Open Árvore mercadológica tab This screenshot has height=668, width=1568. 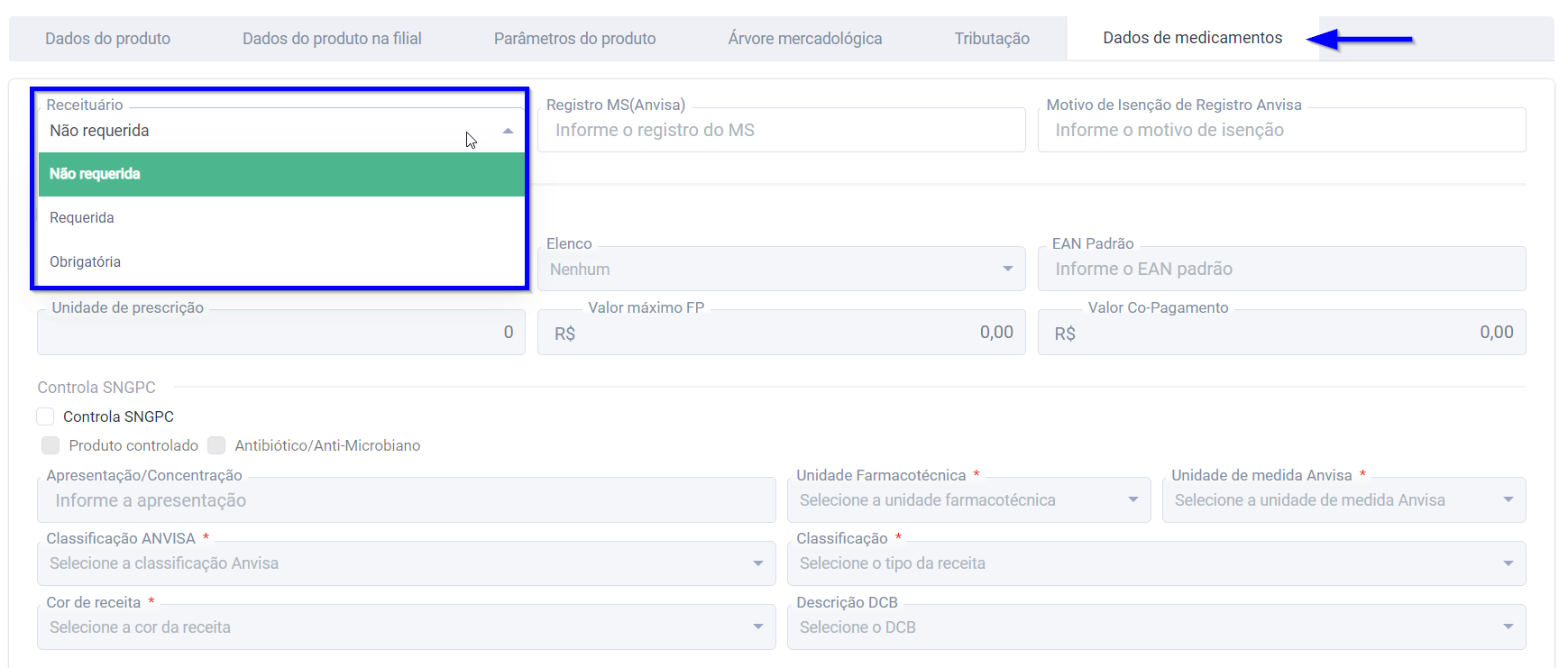(x=805, y=39)
